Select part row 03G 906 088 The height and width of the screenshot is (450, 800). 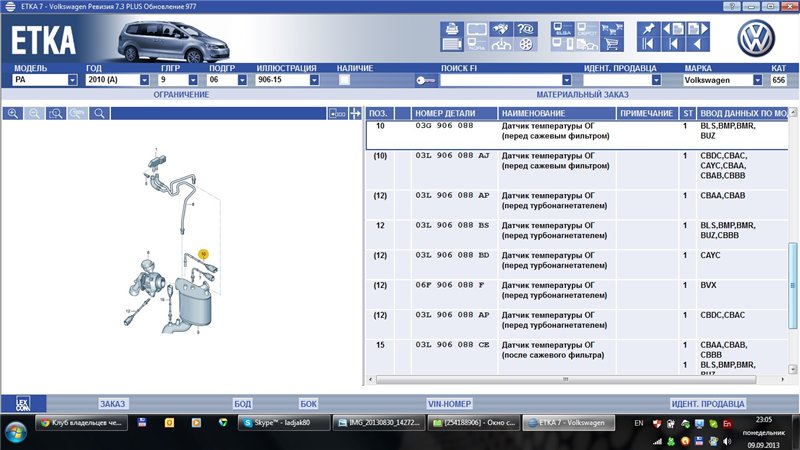[577, 135]
